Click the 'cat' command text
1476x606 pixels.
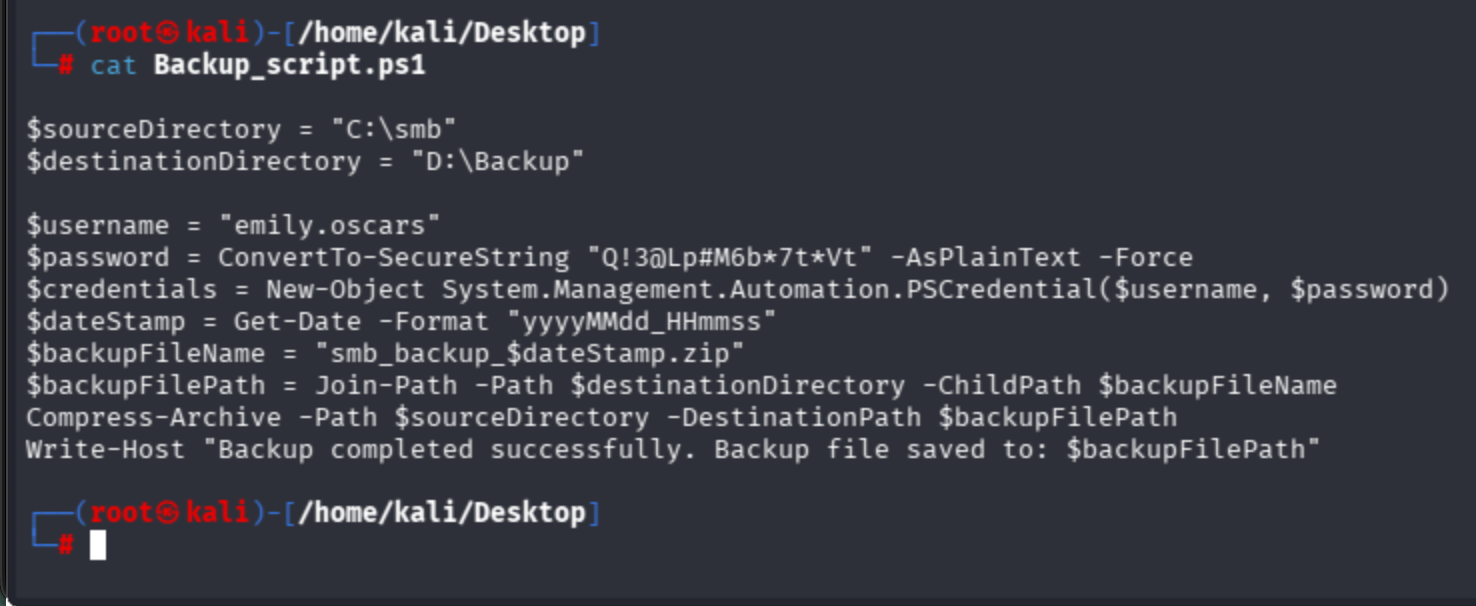(113, 66)
